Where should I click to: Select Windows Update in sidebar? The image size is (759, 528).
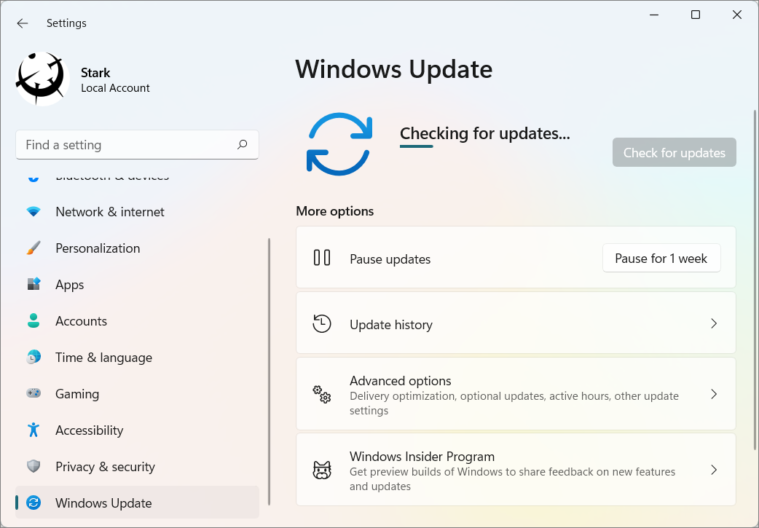click(137, 503)
